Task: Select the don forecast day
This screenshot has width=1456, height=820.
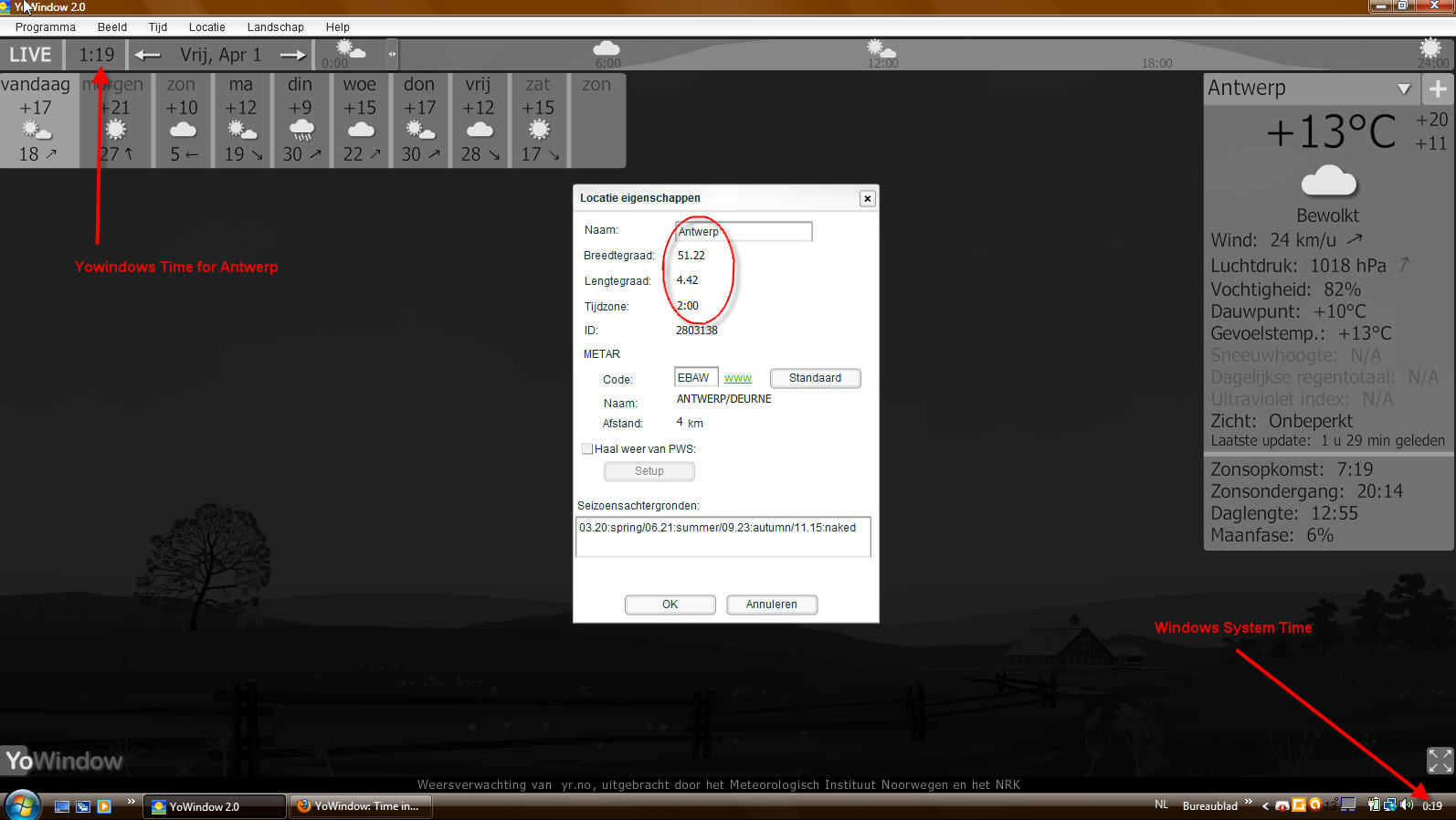Action: tap(419, 120)
